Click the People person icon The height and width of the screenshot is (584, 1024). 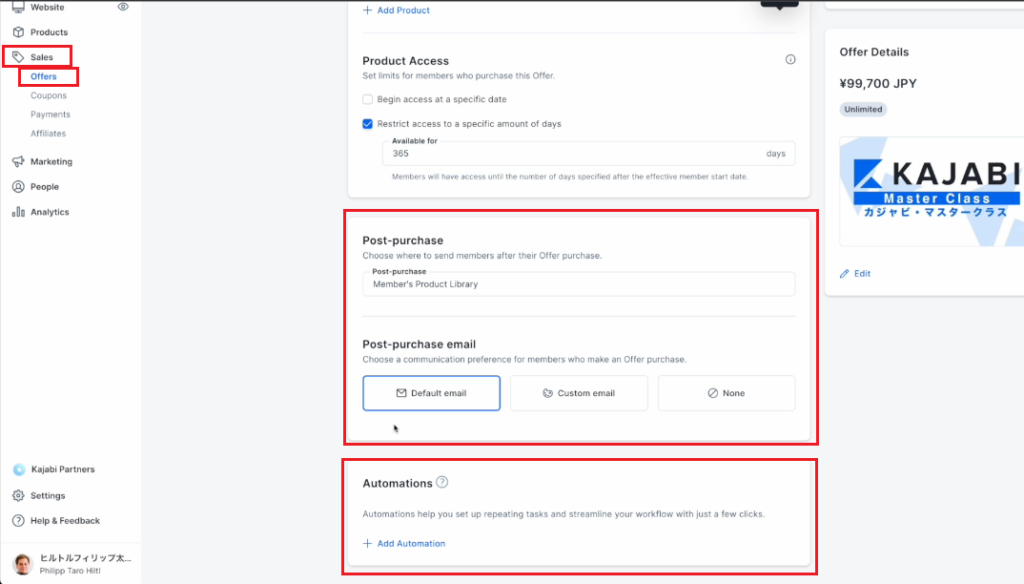[18, 187]
